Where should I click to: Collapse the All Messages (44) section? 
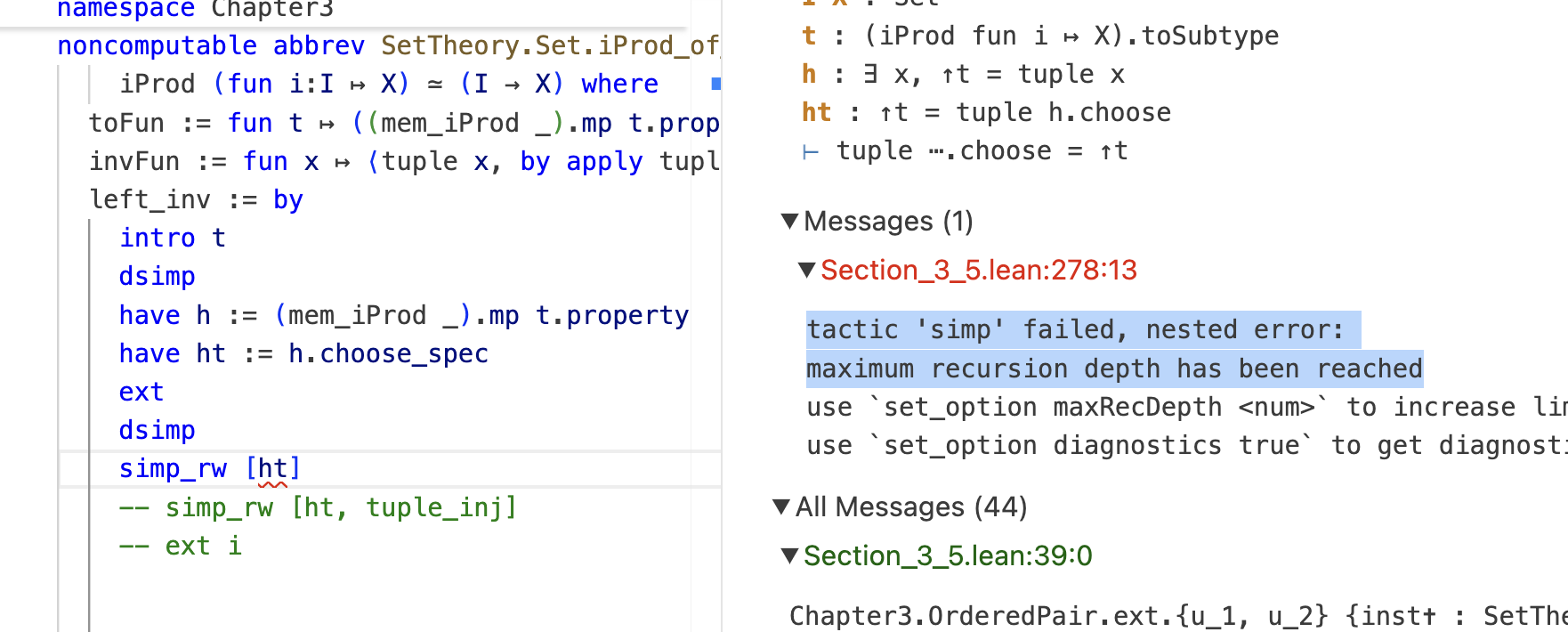tap(781, 507)
